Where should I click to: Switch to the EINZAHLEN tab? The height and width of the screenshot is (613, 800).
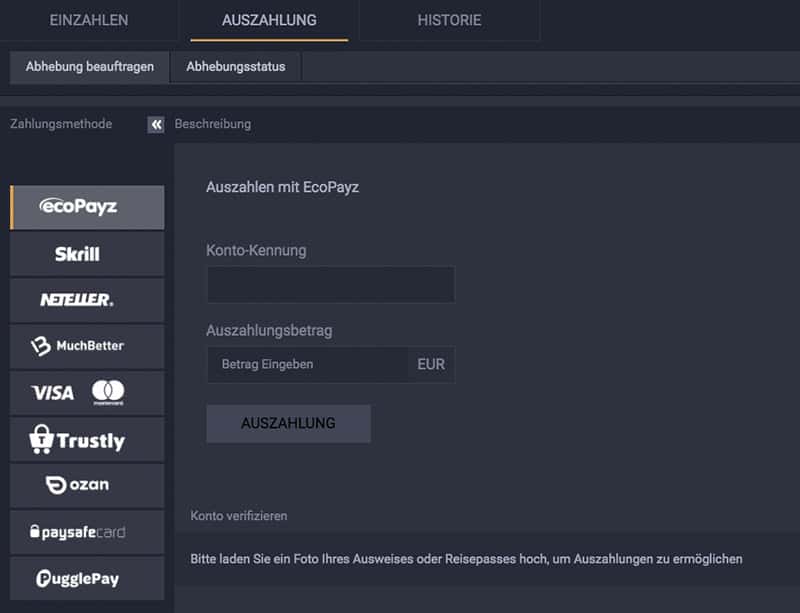[89, 20]
